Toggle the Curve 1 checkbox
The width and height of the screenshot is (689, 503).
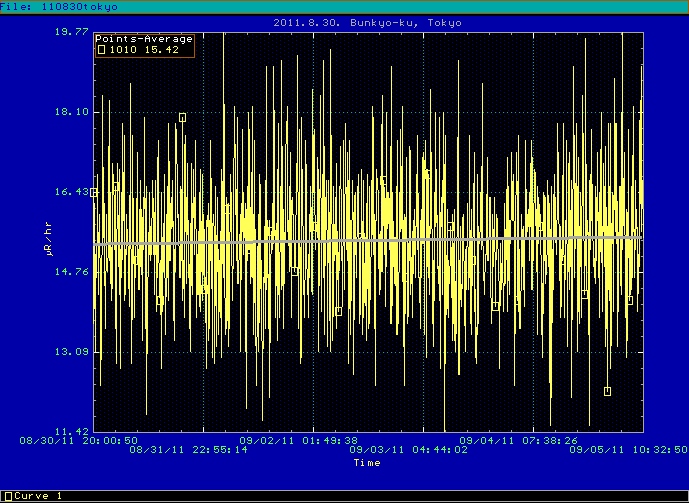8,496
